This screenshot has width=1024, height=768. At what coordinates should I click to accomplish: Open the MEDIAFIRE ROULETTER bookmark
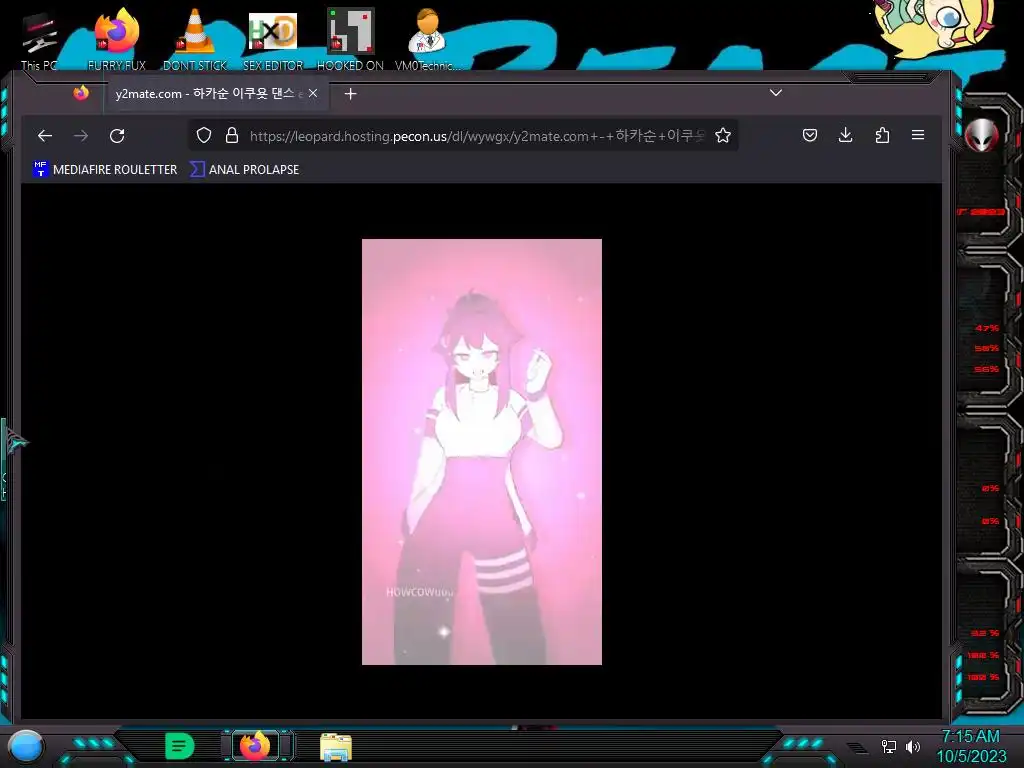click(x=105, y=169)
